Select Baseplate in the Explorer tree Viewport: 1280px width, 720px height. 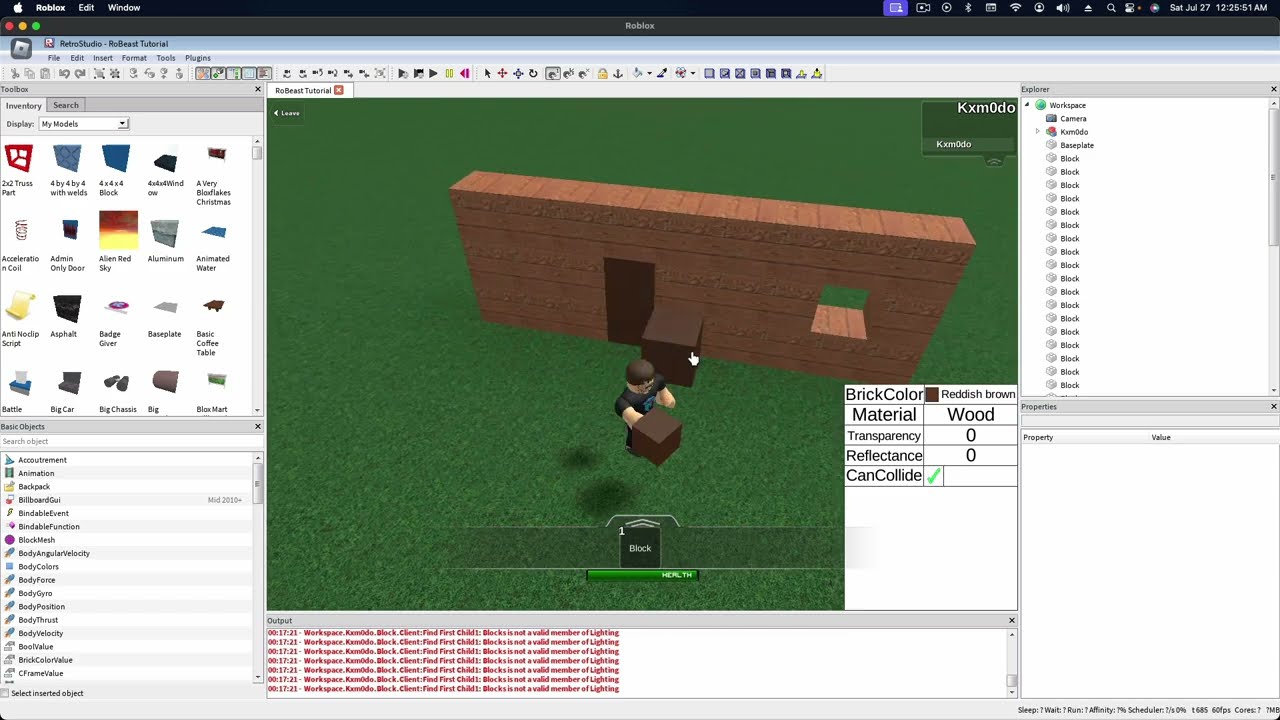(1077, 145)
